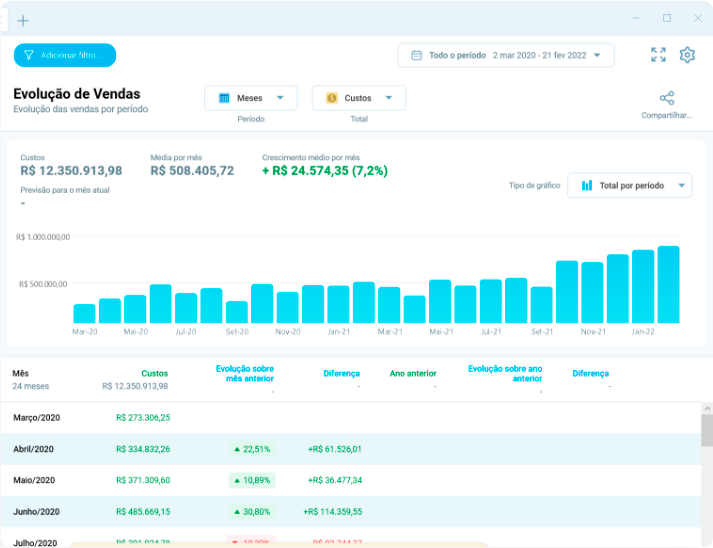Click the 30,80% evolution badge
The height and width of the screenshot is (548, 713).
click(x=252, y=512)
